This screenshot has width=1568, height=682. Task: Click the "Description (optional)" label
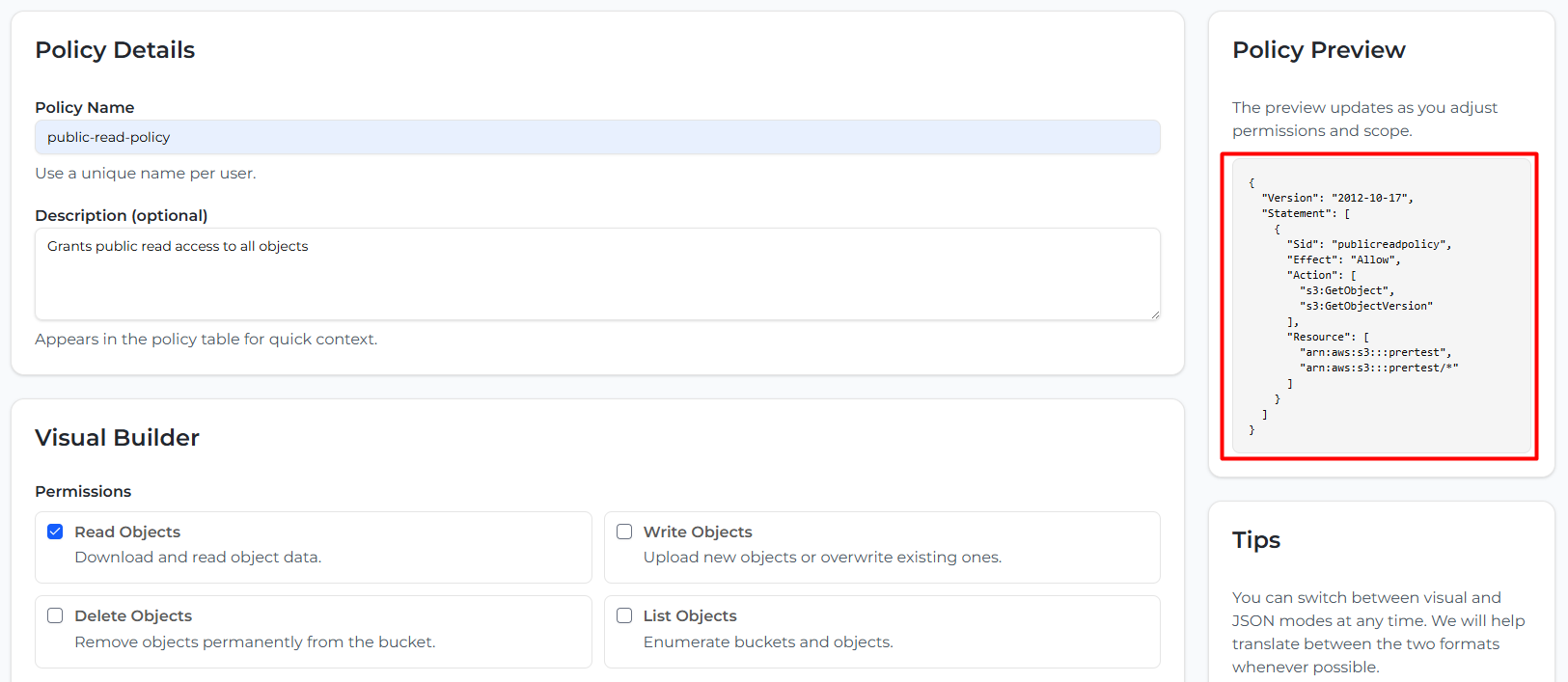(122, 215)
